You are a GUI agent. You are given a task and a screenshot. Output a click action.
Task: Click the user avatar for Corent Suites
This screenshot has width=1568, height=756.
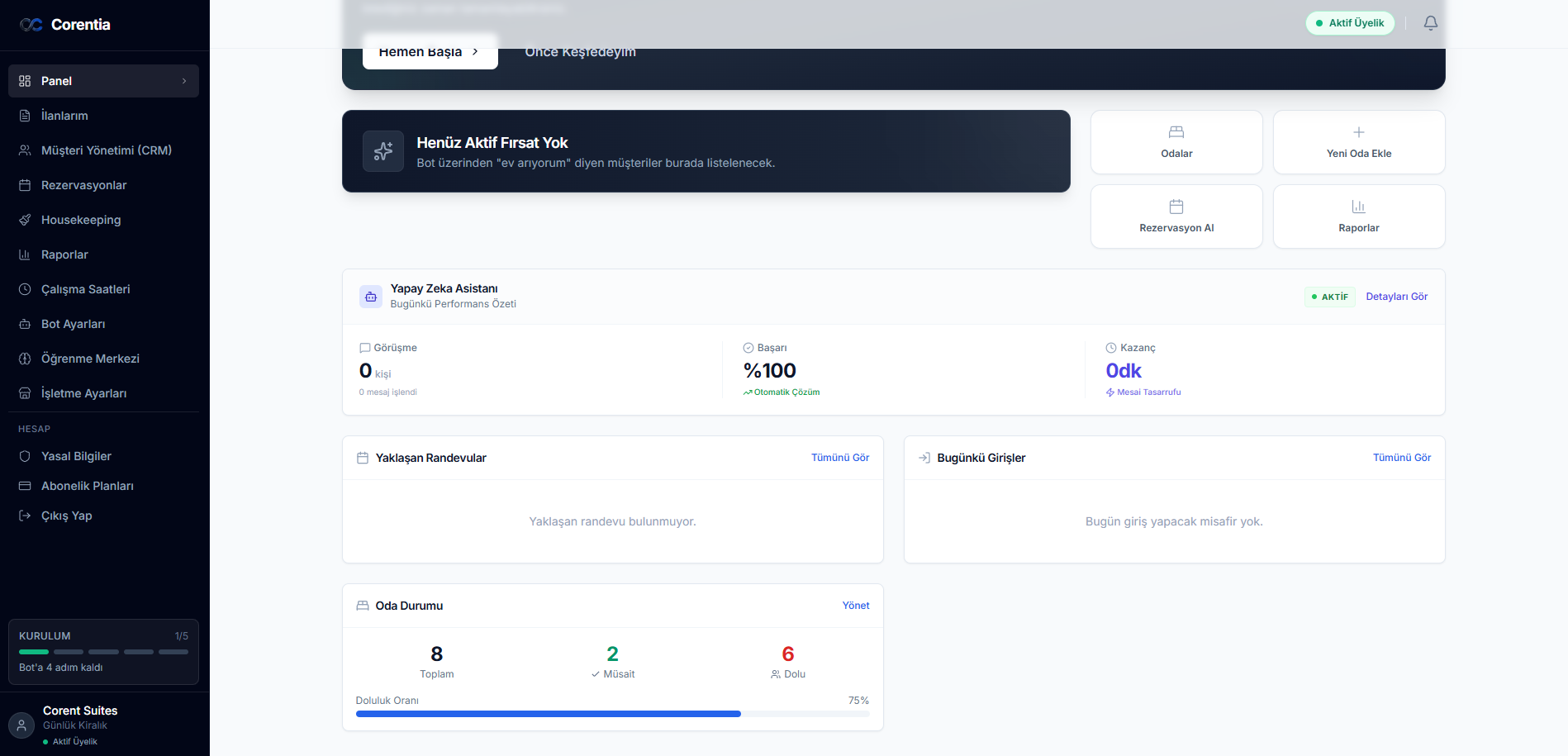coord(21,725)
